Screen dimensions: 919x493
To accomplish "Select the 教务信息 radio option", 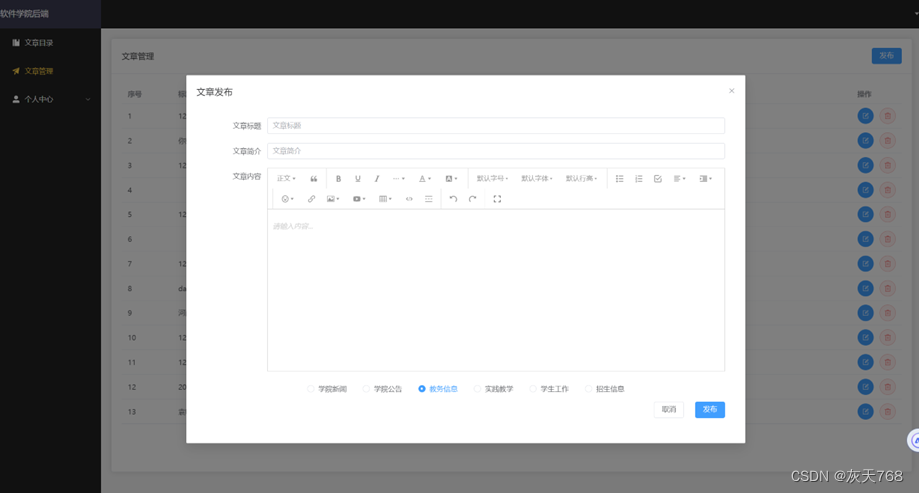I will pyautogui.click(x=438, y=389).
